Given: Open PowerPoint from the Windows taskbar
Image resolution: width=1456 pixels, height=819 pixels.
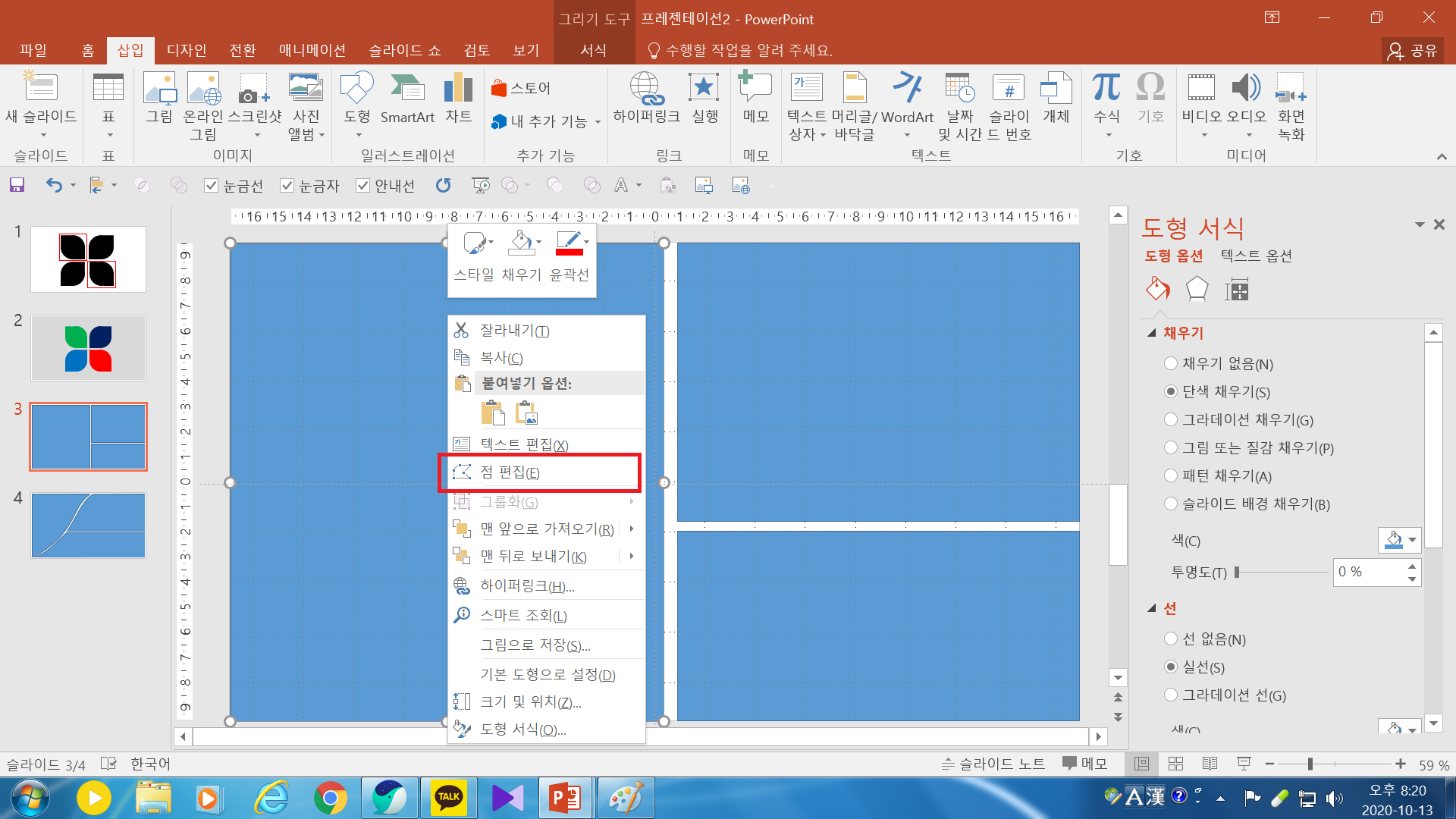Looking at the screenshot, I should pyautogui.click(x=565, y=798).
